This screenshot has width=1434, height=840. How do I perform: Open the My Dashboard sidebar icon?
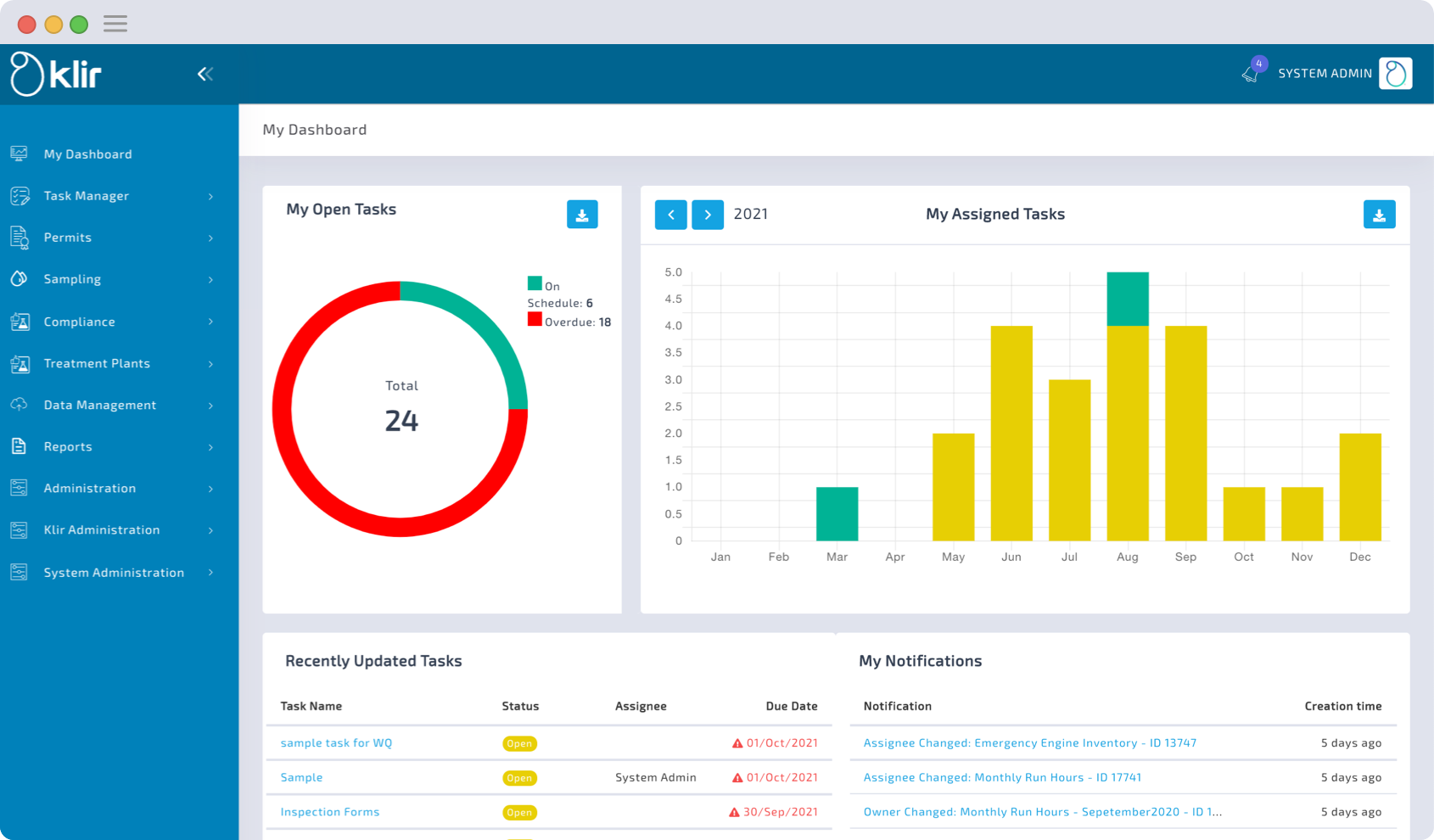point(19,154)
